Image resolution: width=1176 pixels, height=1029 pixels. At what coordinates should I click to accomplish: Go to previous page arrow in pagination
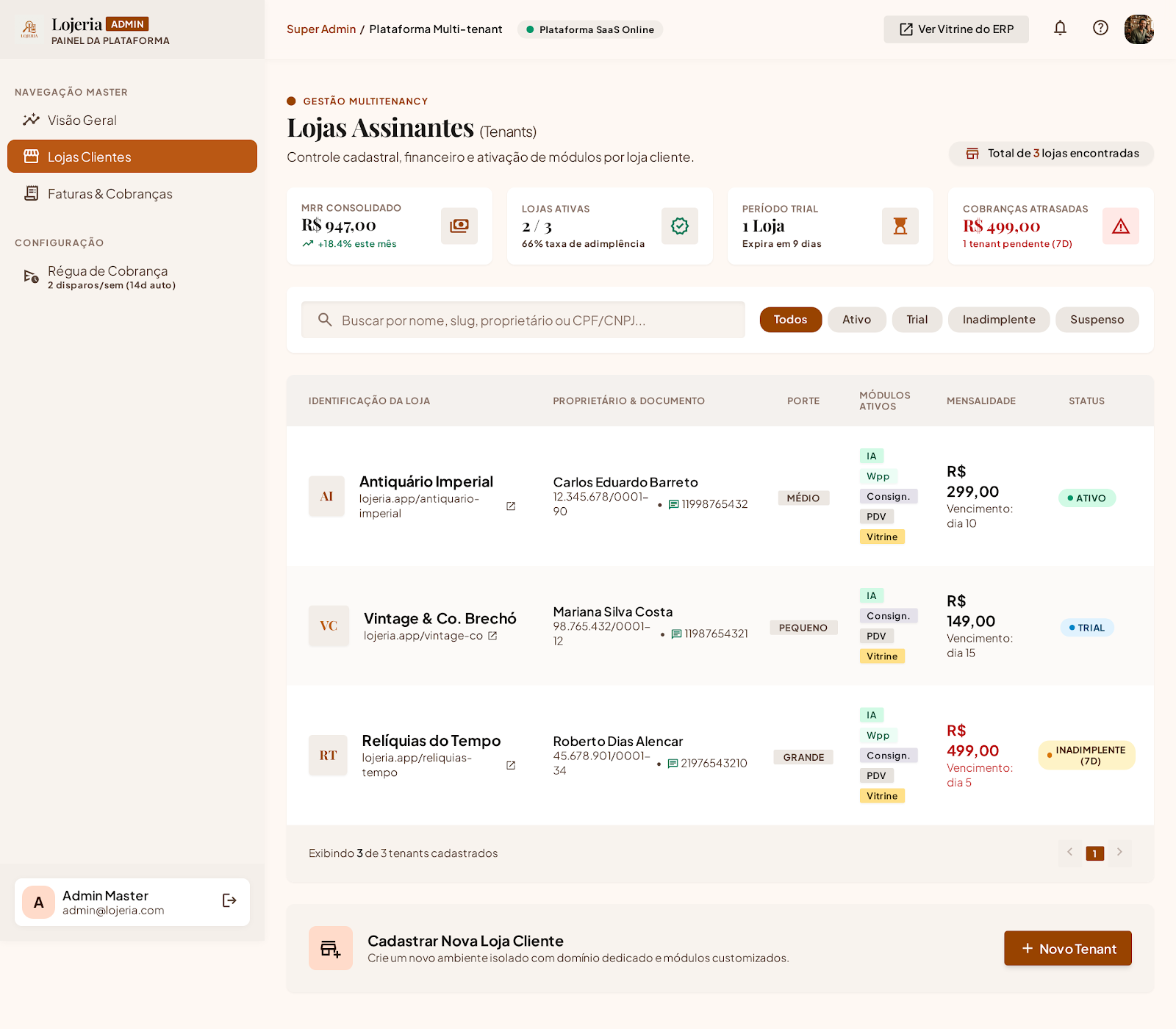[x=1070, y=853]
